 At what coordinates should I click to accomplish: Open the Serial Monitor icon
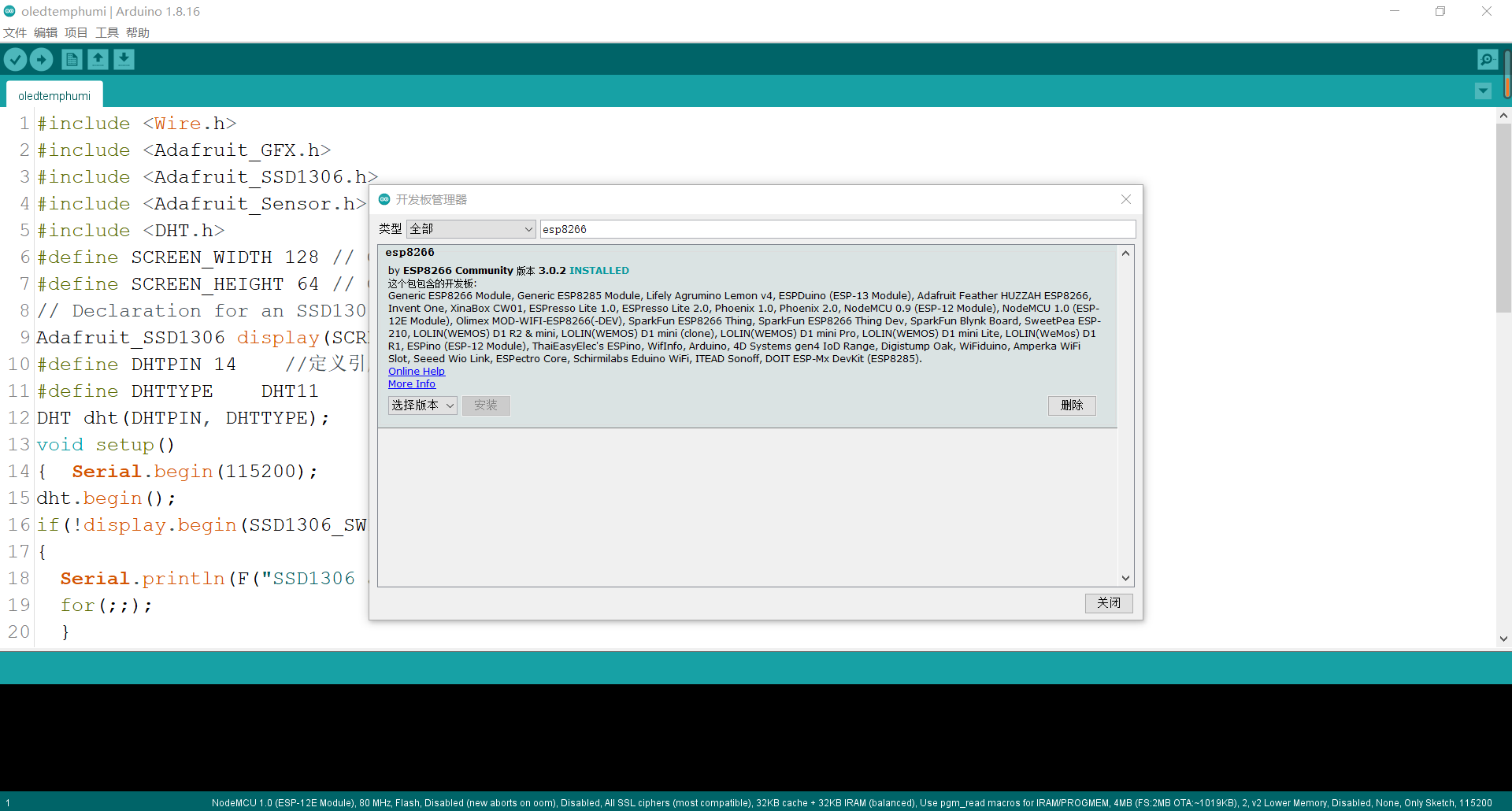tap(1487, 59)
